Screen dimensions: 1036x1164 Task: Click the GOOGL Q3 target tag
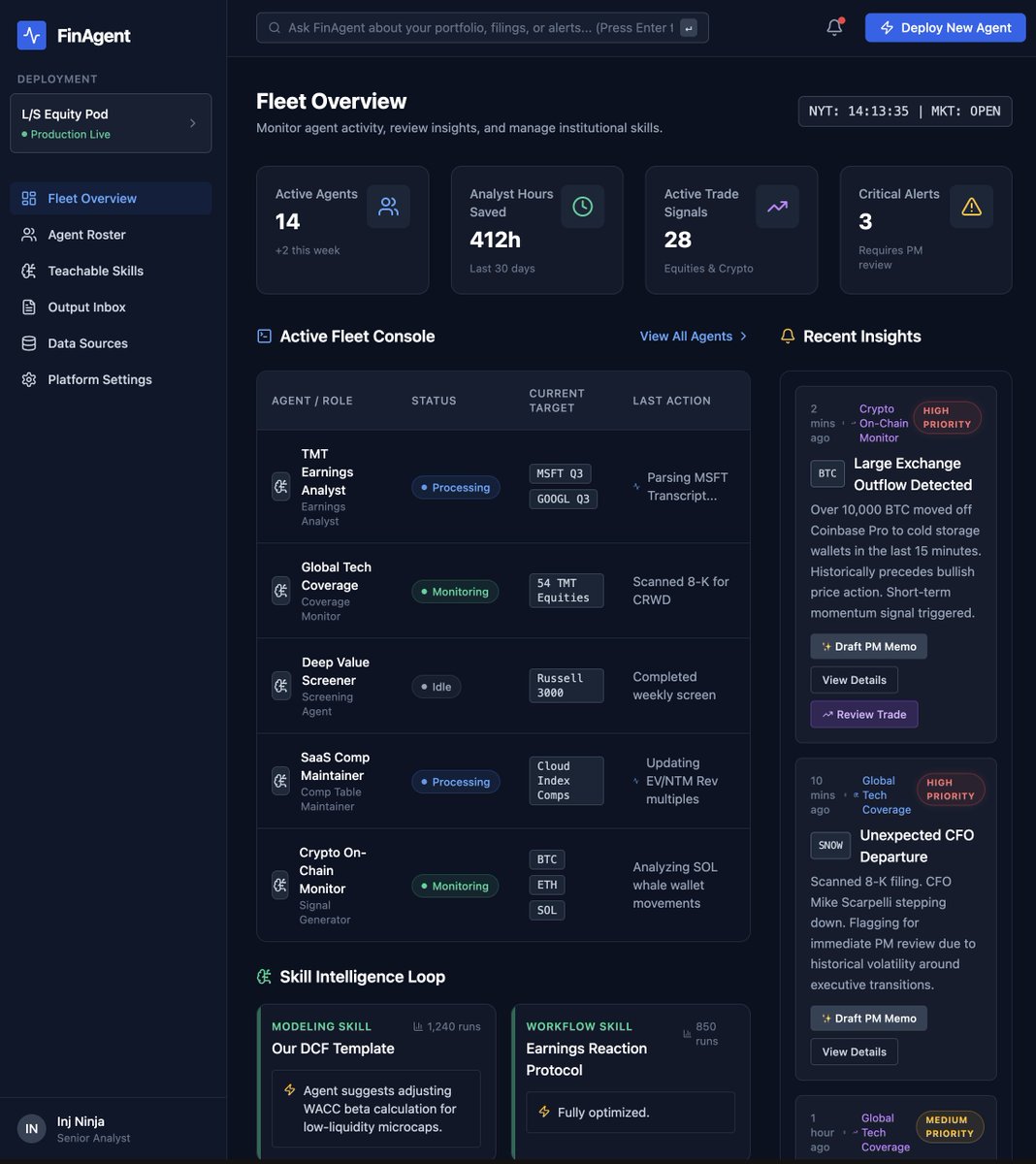coord(563,499)
